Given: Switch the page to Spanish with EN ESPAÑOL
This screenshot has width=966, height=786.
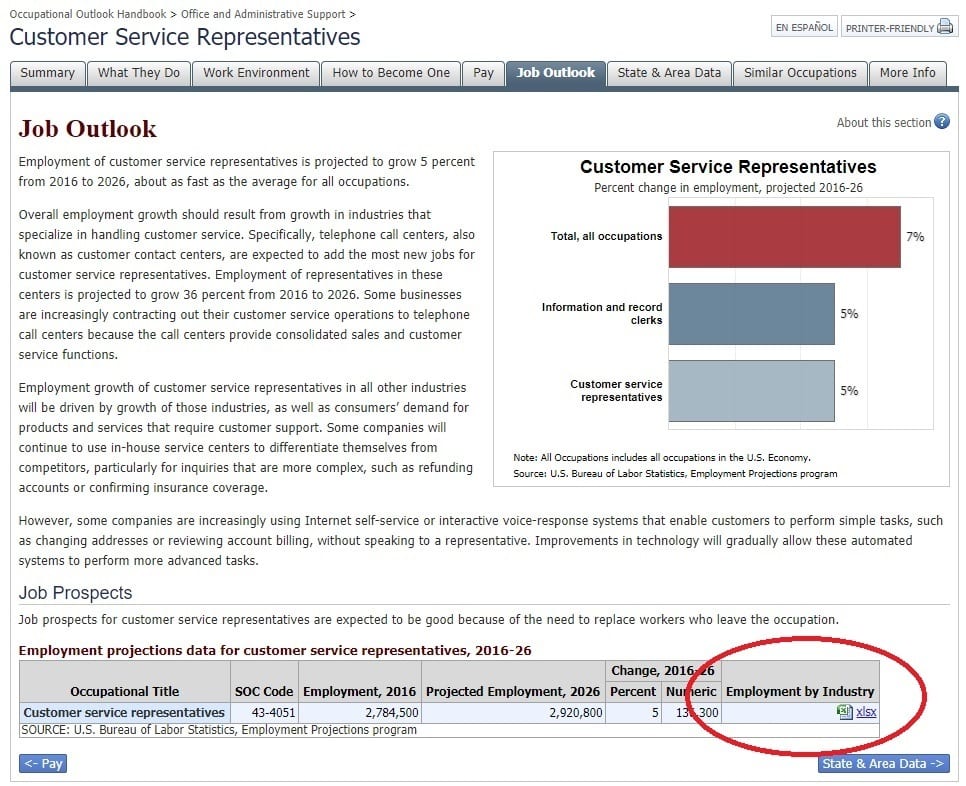Looking at the screenshot, I should (803, 28).
